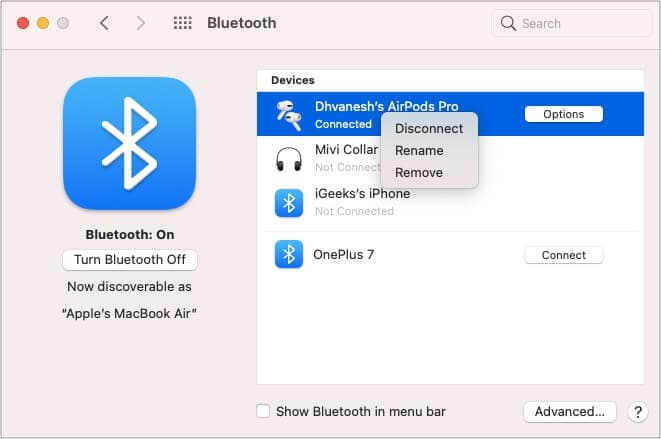
Task: Click the iGeeks's iPhone Bluetooth icon
Action: [x=289, y=203]
